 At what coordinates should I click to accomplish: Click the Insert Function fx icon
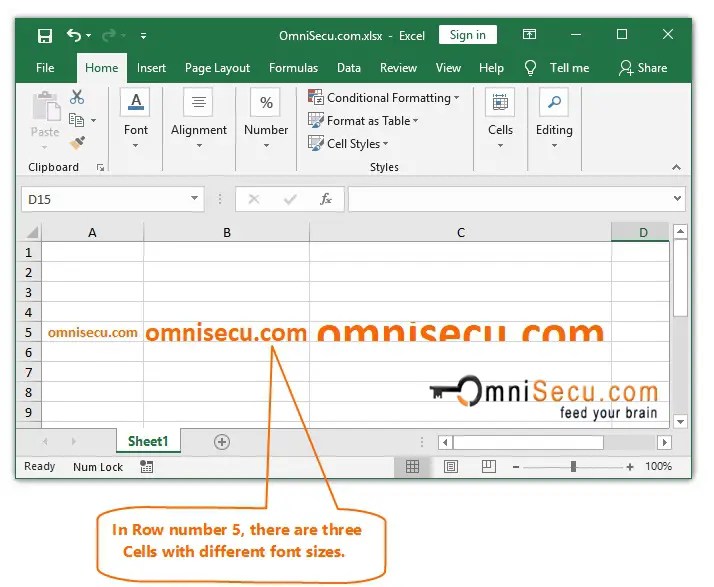(x=326, y=199)
